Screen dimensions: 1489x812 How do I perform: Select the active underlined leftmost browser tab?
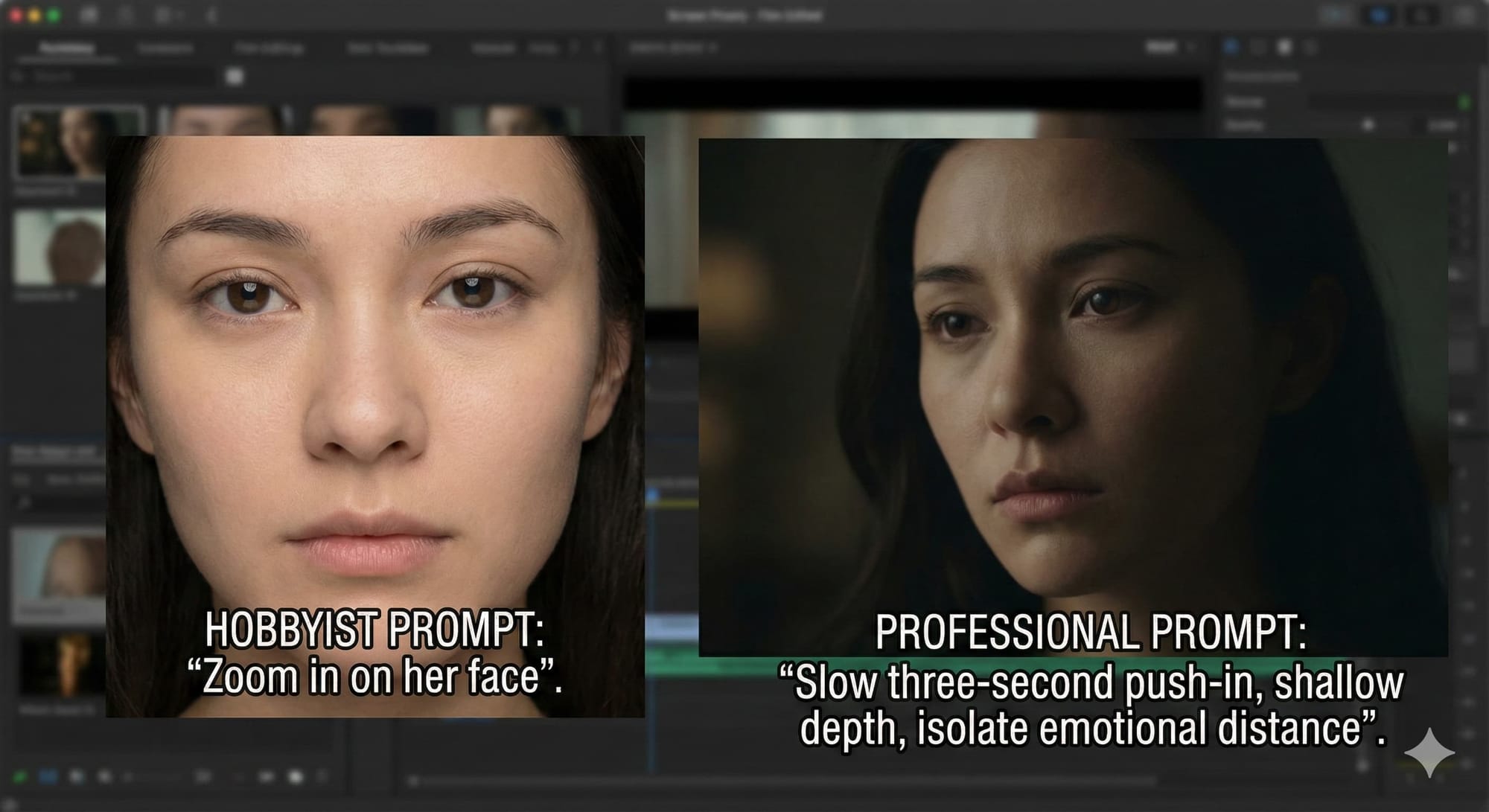(x=67, y=48)
